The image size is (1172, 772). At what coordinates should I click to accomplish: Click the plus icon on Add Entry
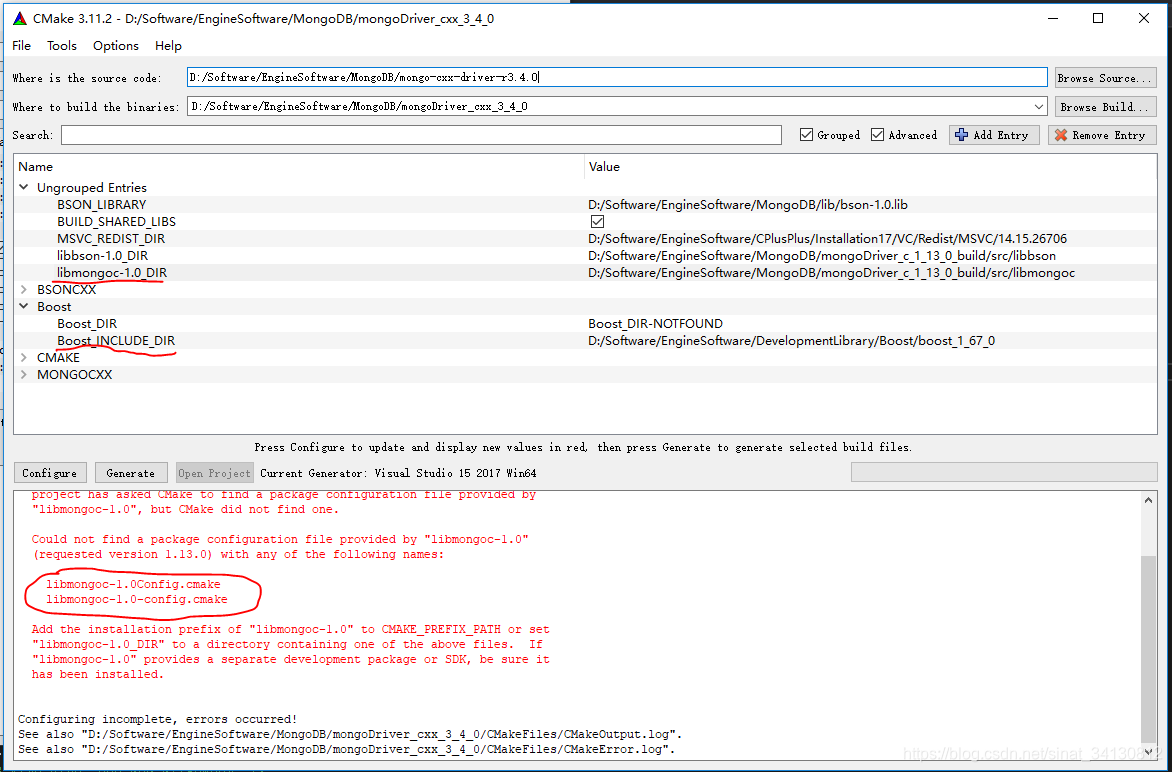tap(962, 135)
